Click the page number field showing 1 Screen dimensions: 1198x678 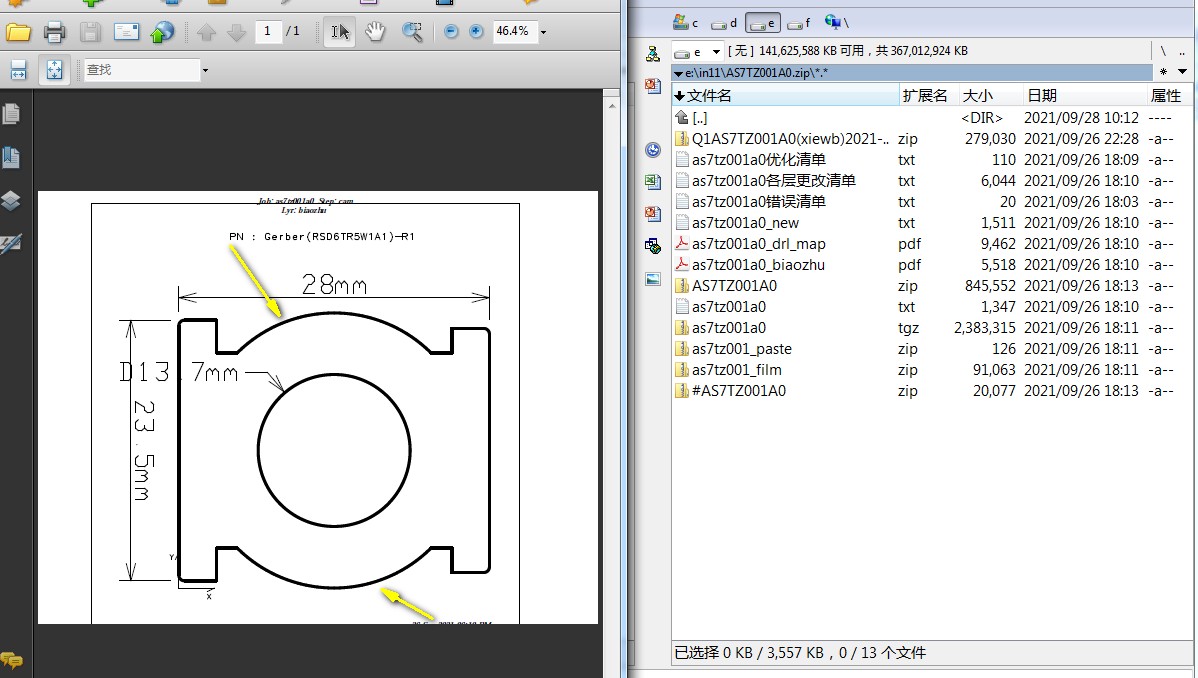pos(267,31)
